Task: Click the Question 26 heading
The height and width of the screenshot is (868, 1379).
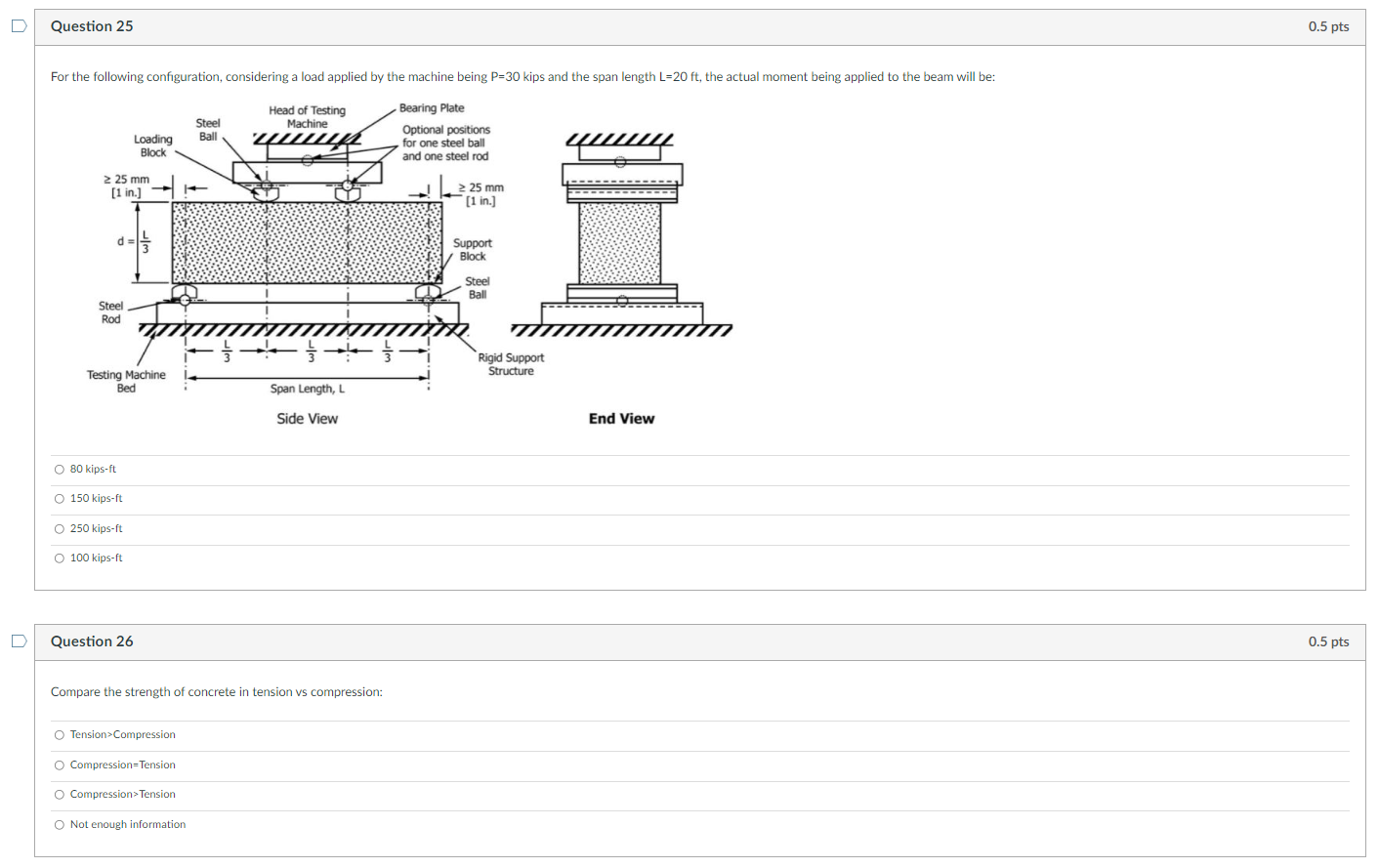Action: (x=92, y=641)
